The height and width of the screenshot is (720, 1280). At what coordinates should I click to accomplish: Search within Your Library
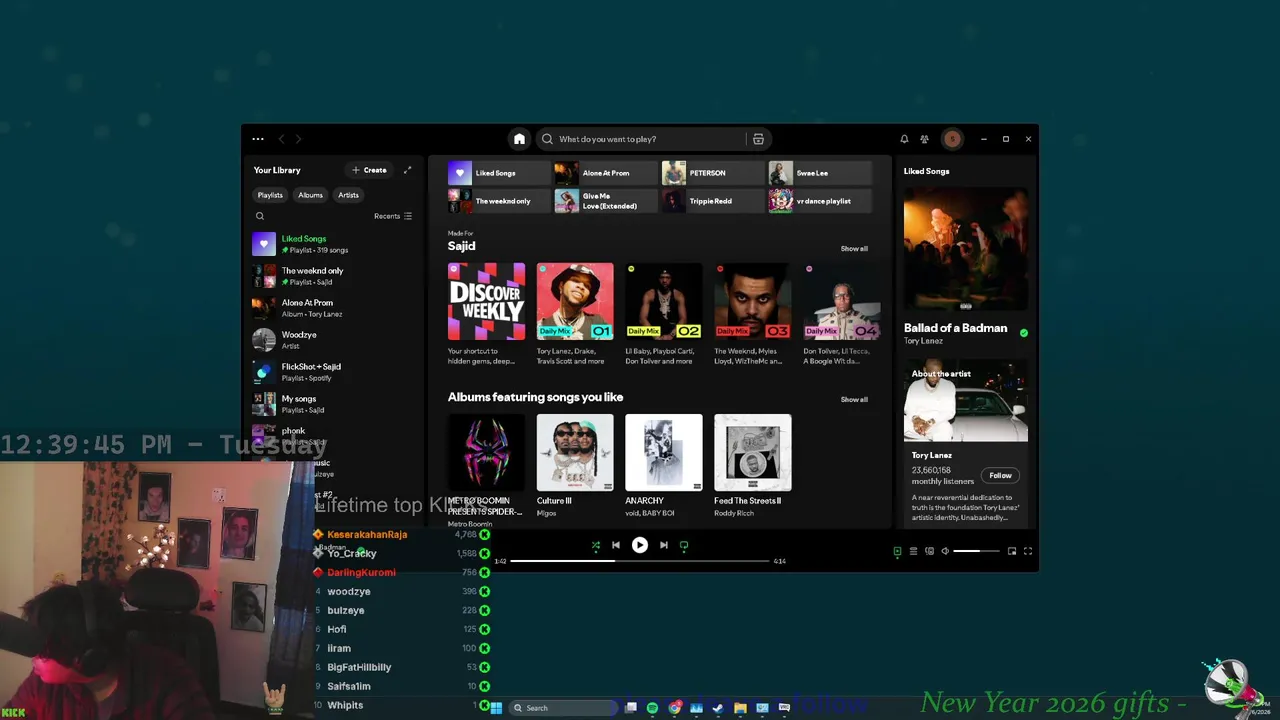[x=260, y=216]
